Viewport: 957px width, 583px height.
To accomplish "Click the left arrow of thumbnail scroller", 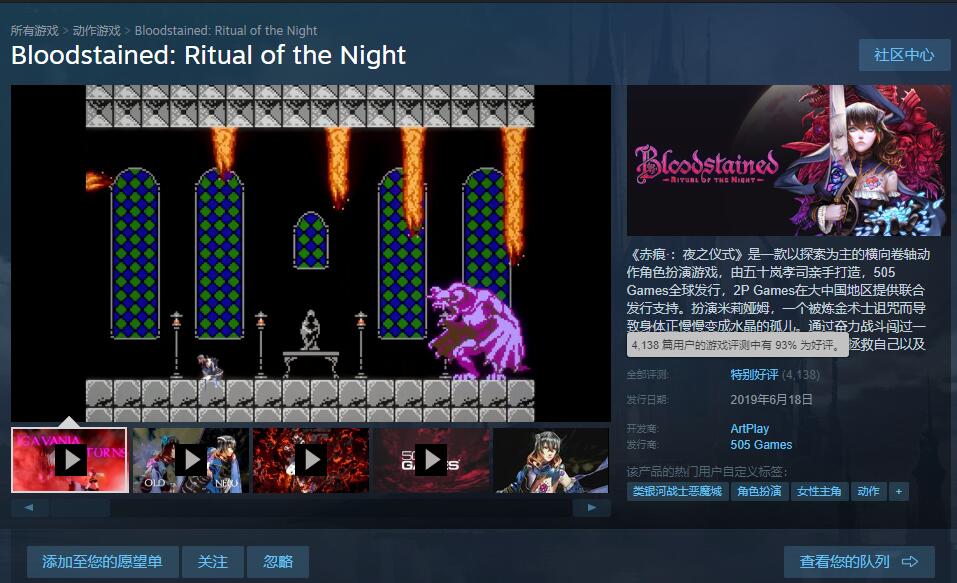I will point(29,507).
